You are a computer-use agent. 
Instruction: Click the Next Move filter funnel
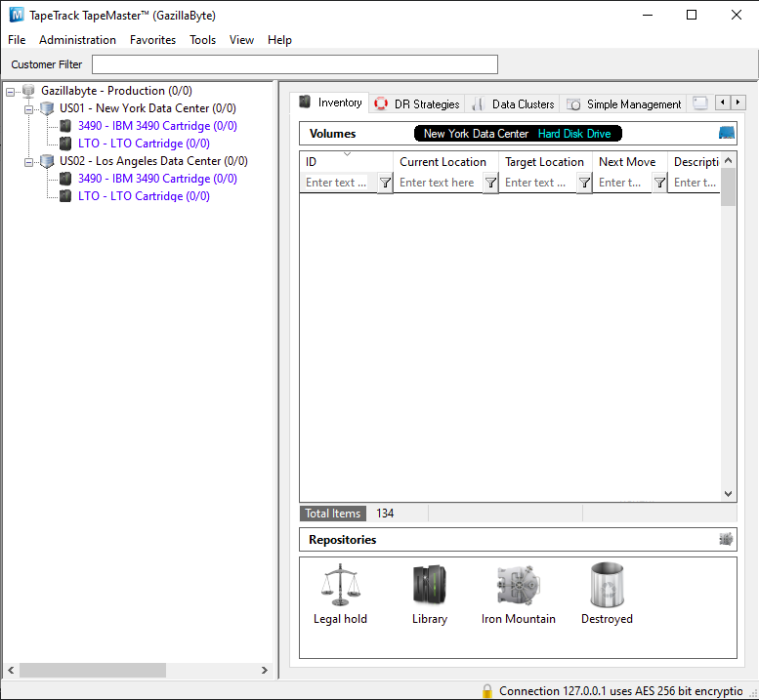tap(660, 183)
